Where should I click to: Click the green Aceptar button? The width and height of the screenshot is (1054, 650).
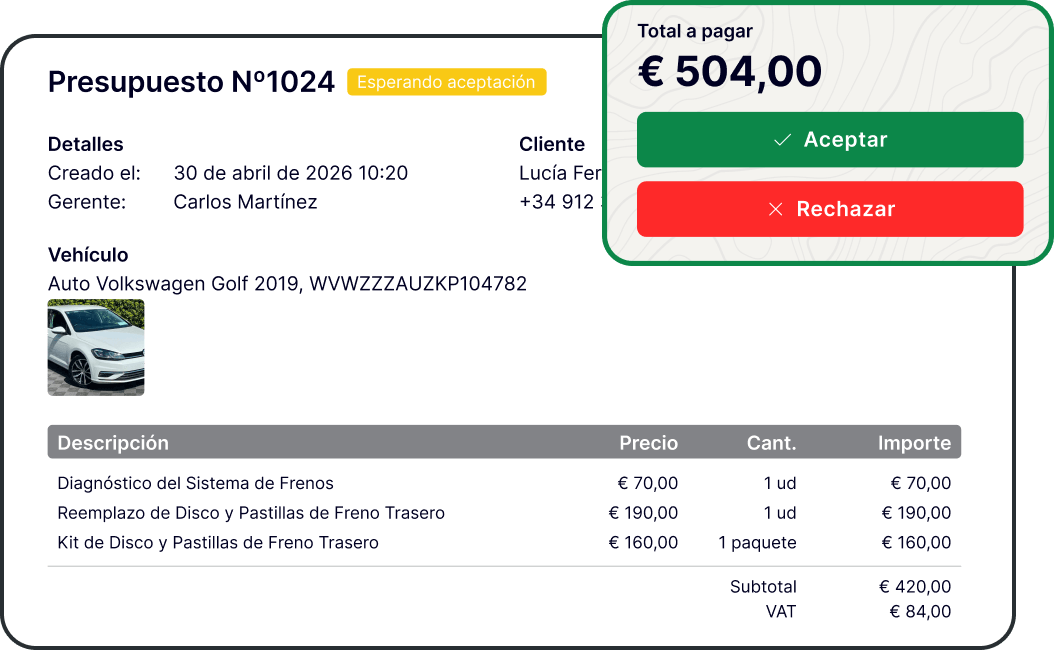coord(829,140)
